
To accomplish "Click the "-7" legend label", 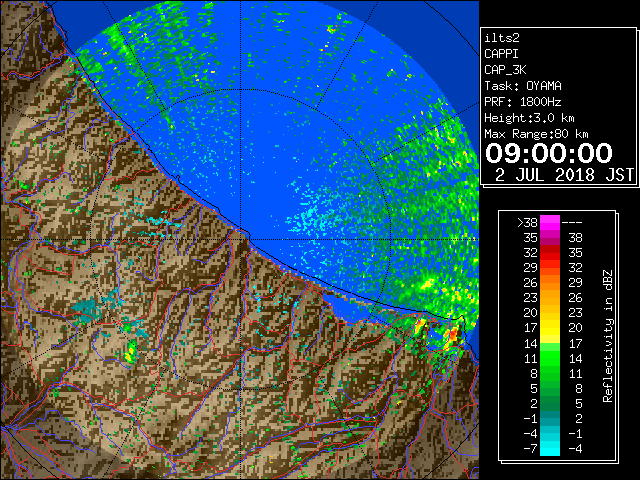I will pyautogui.click(x=530, y=449).
